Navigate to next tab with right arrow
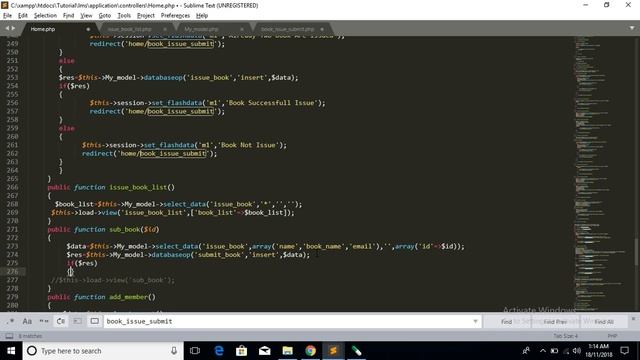This screenshot has width=640, height=360. pyautogui.click(x=13, y=28)
